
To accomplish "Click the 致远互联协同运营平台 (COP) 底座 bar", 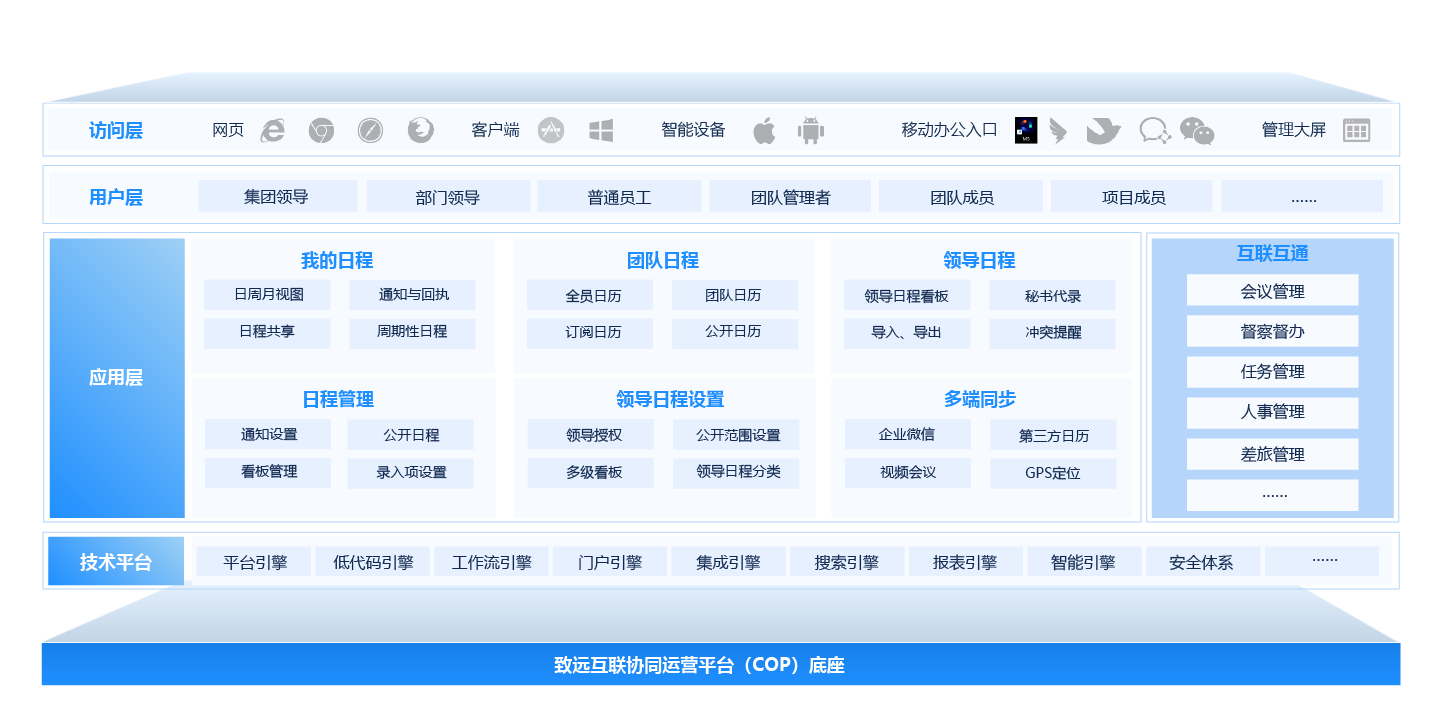I will coord(721,664).
